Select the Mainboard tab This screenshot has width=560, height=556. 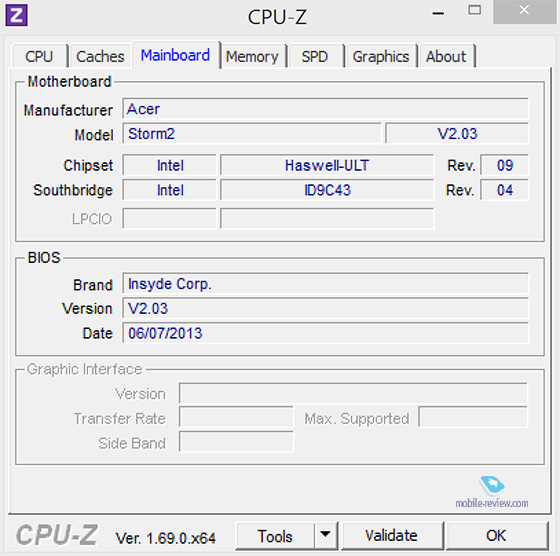175,55
